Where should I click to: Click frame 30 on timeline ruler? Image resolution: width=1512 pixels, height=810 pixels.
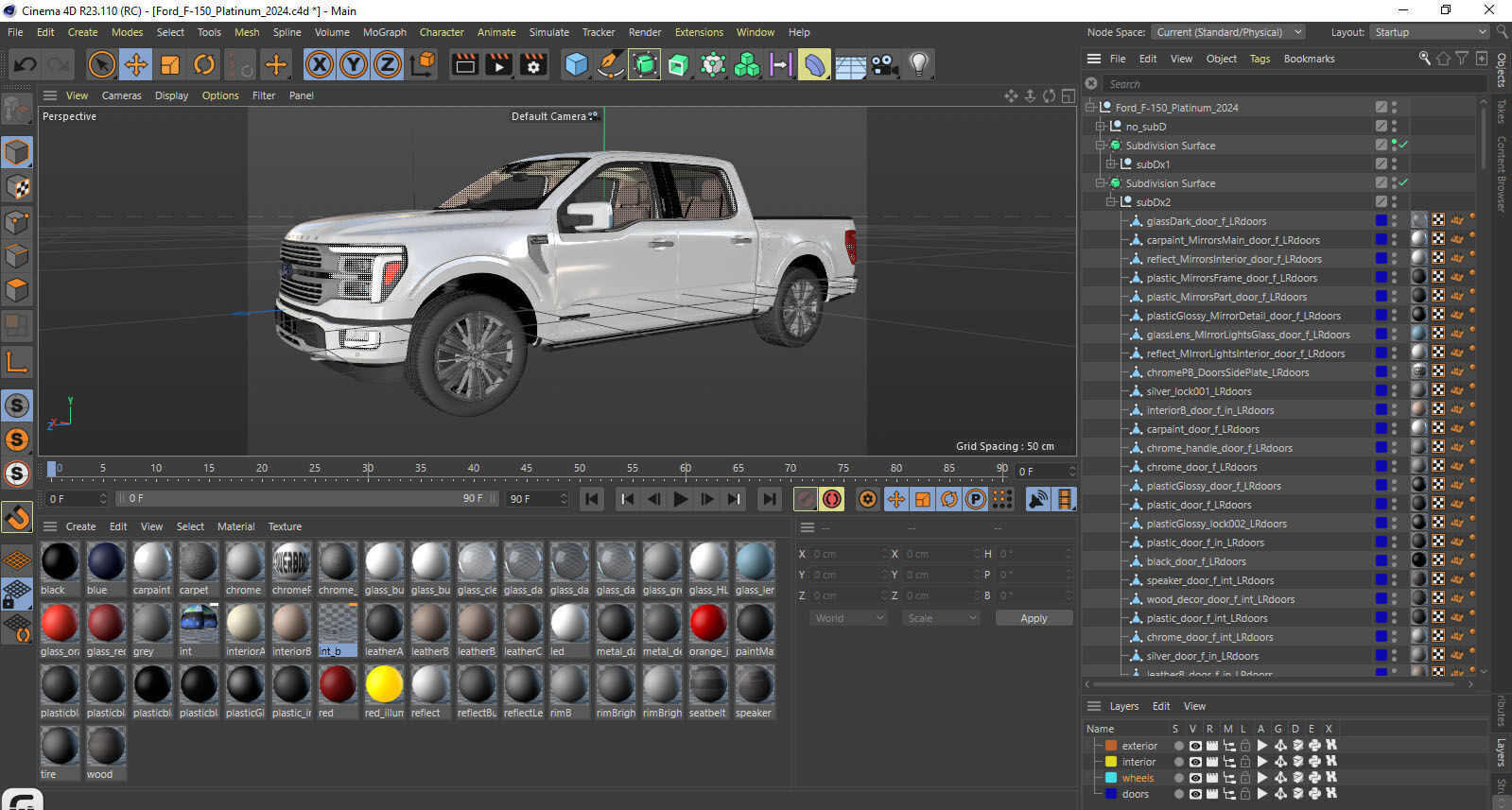point(368,469)
